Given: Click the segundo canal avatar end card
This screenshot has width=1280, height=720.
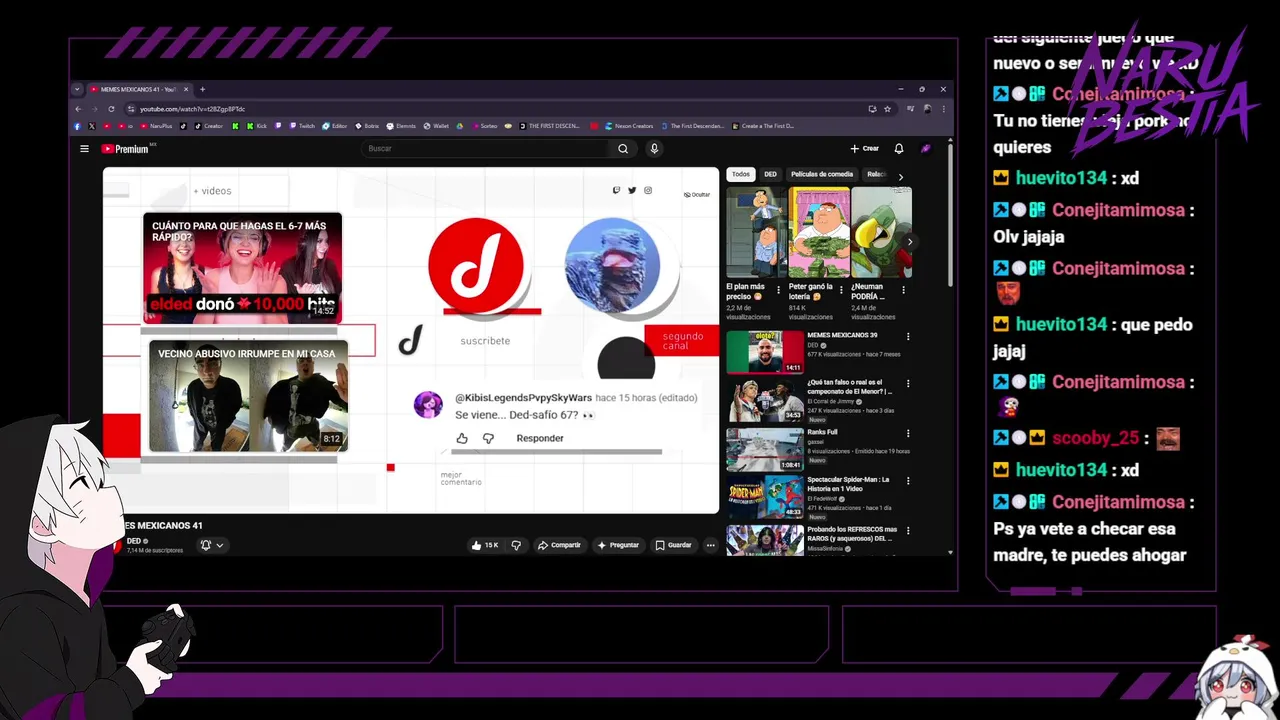Looking at the screenshot, I should 612,265.
